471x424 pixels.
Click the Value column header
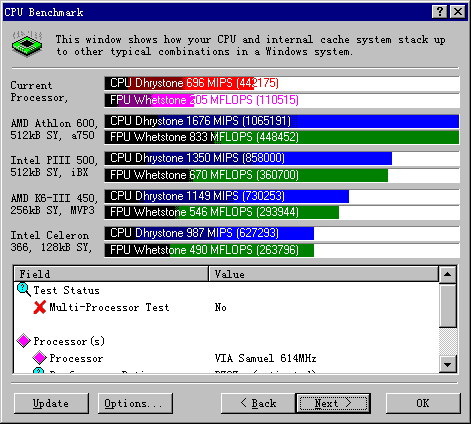pos(323,274)
